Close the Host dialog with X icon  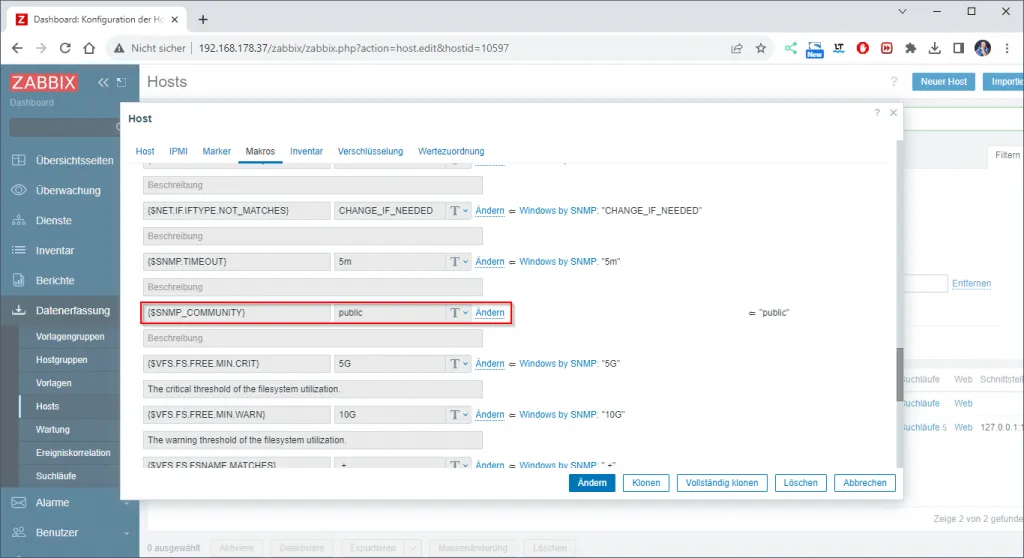tap(893, 114)
